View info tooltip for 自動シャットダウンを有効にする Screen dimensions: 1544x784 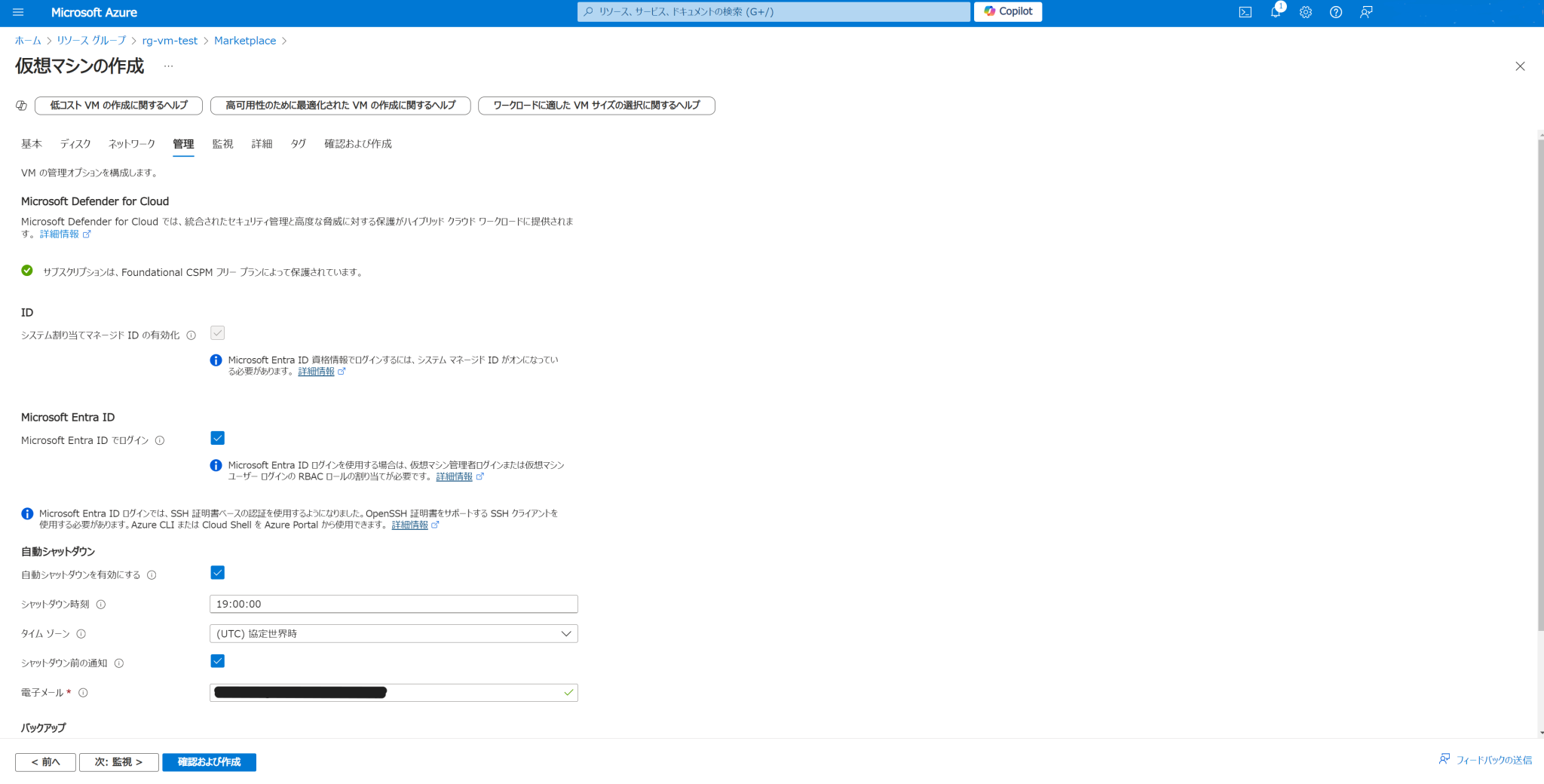[x=152, y=574]
